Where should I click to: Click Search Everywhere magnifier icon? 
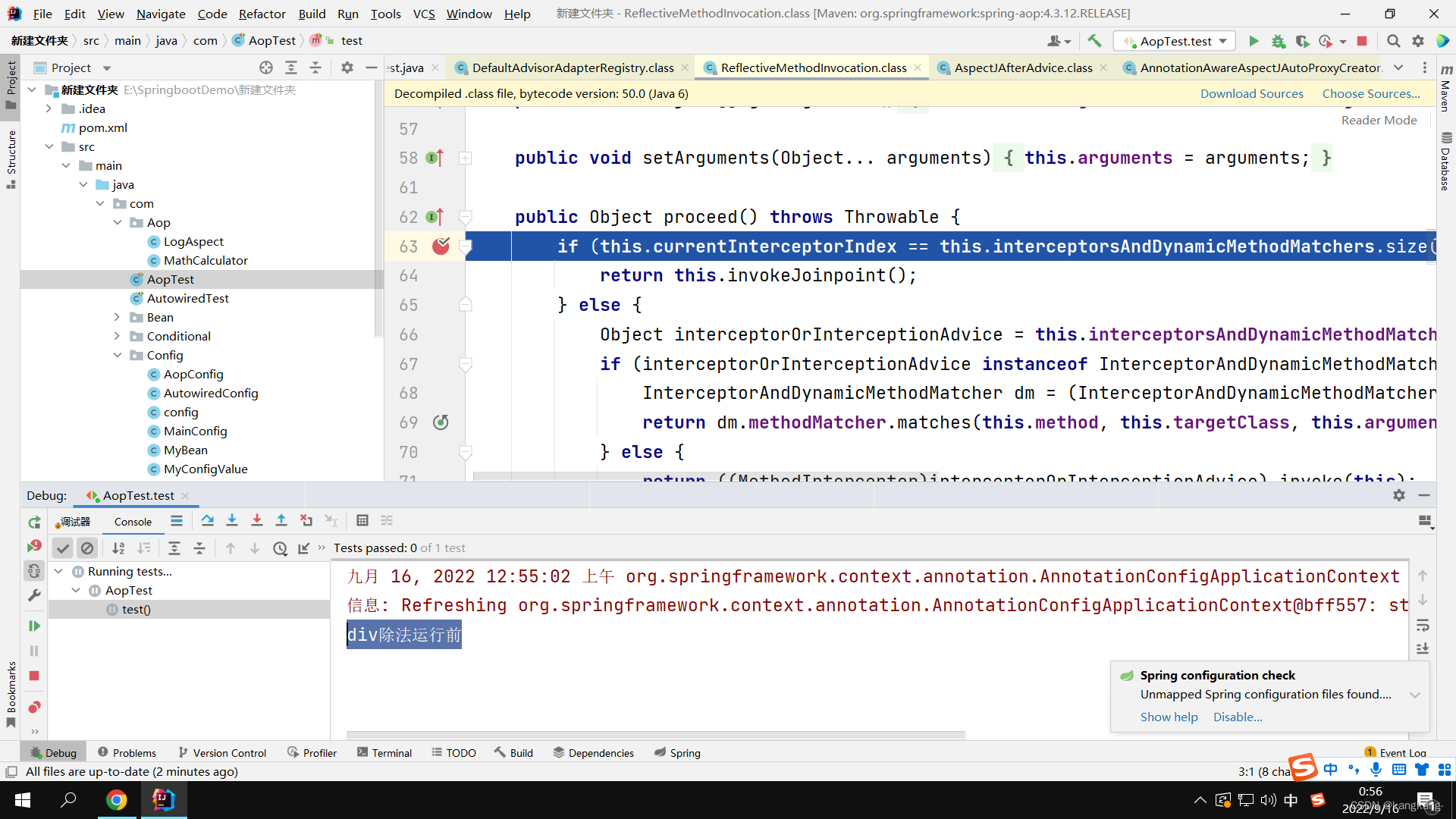tap(1393, 41)
